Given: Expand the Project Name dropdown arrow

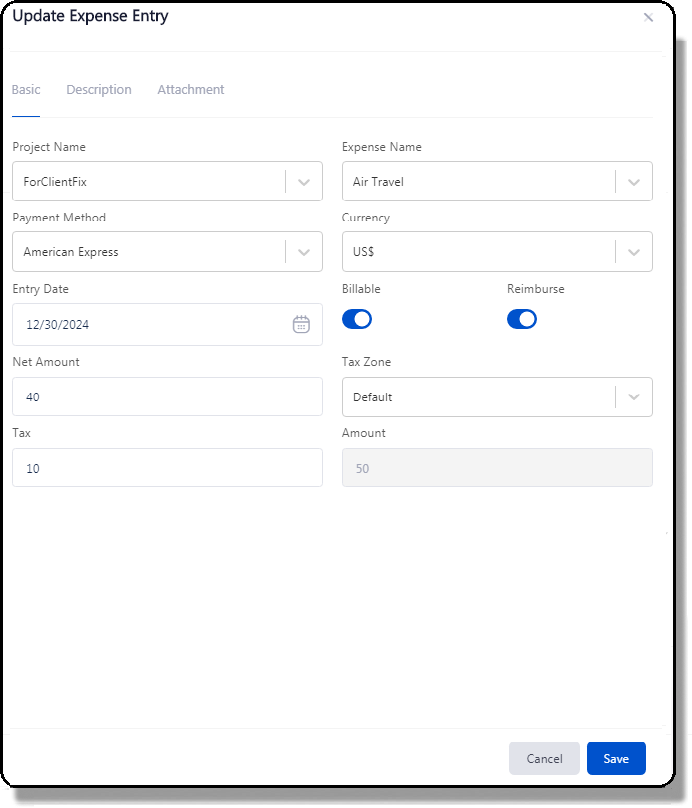Looking at the screenshot, I should [x=304, y=182].
